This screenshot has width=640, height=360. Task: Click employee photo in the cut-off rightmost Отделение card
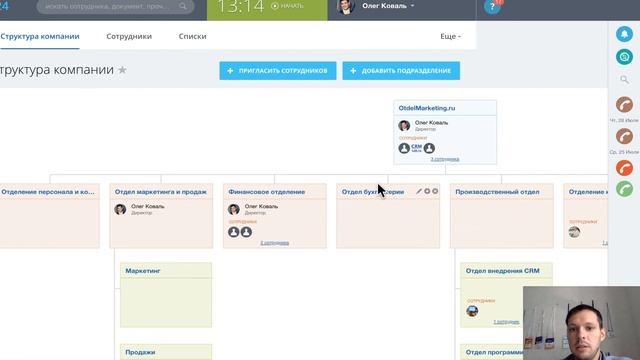574,232
